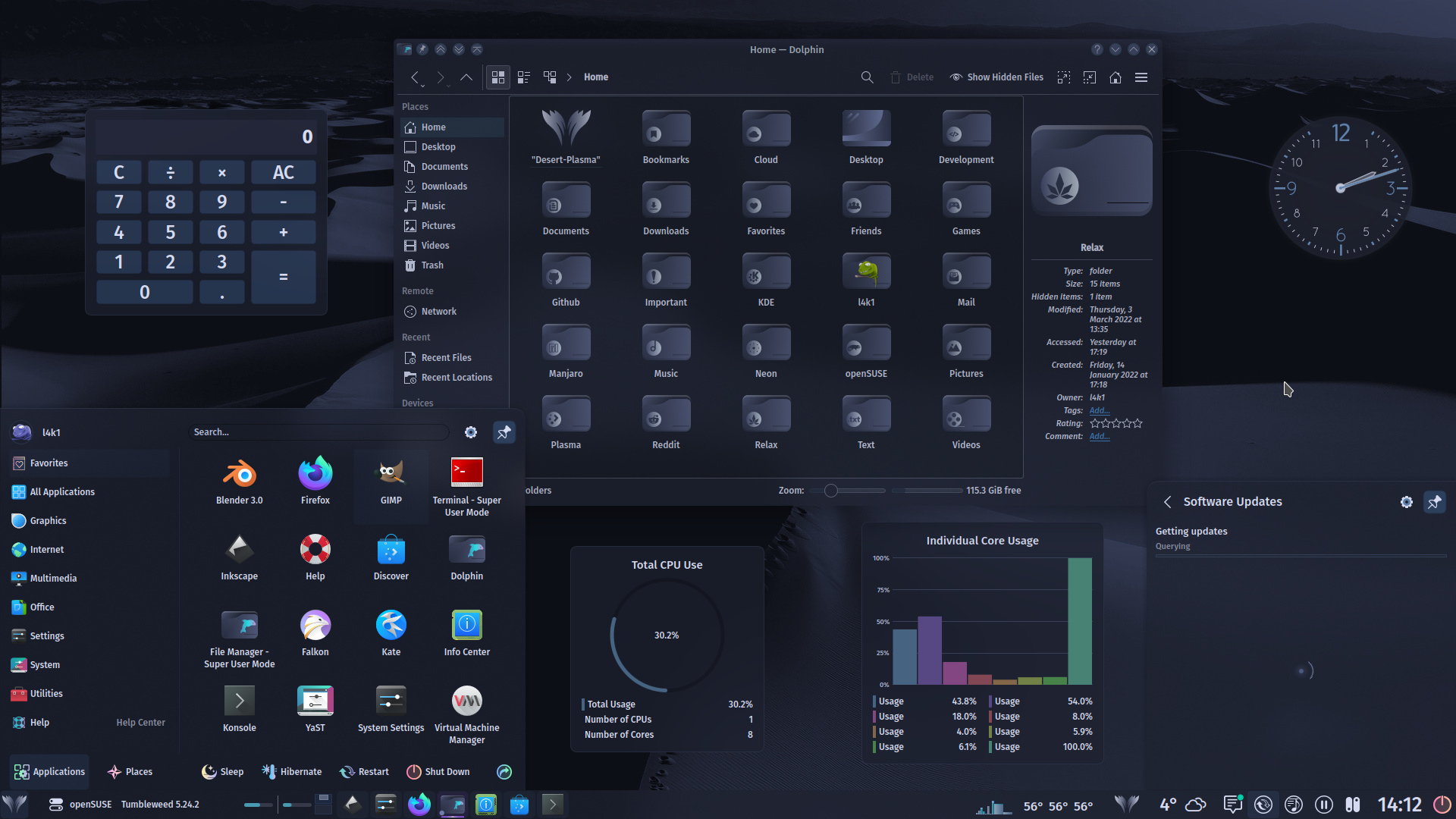Click the Shut Down button
Screen dimensions: 1456x819
coord(438,772)
